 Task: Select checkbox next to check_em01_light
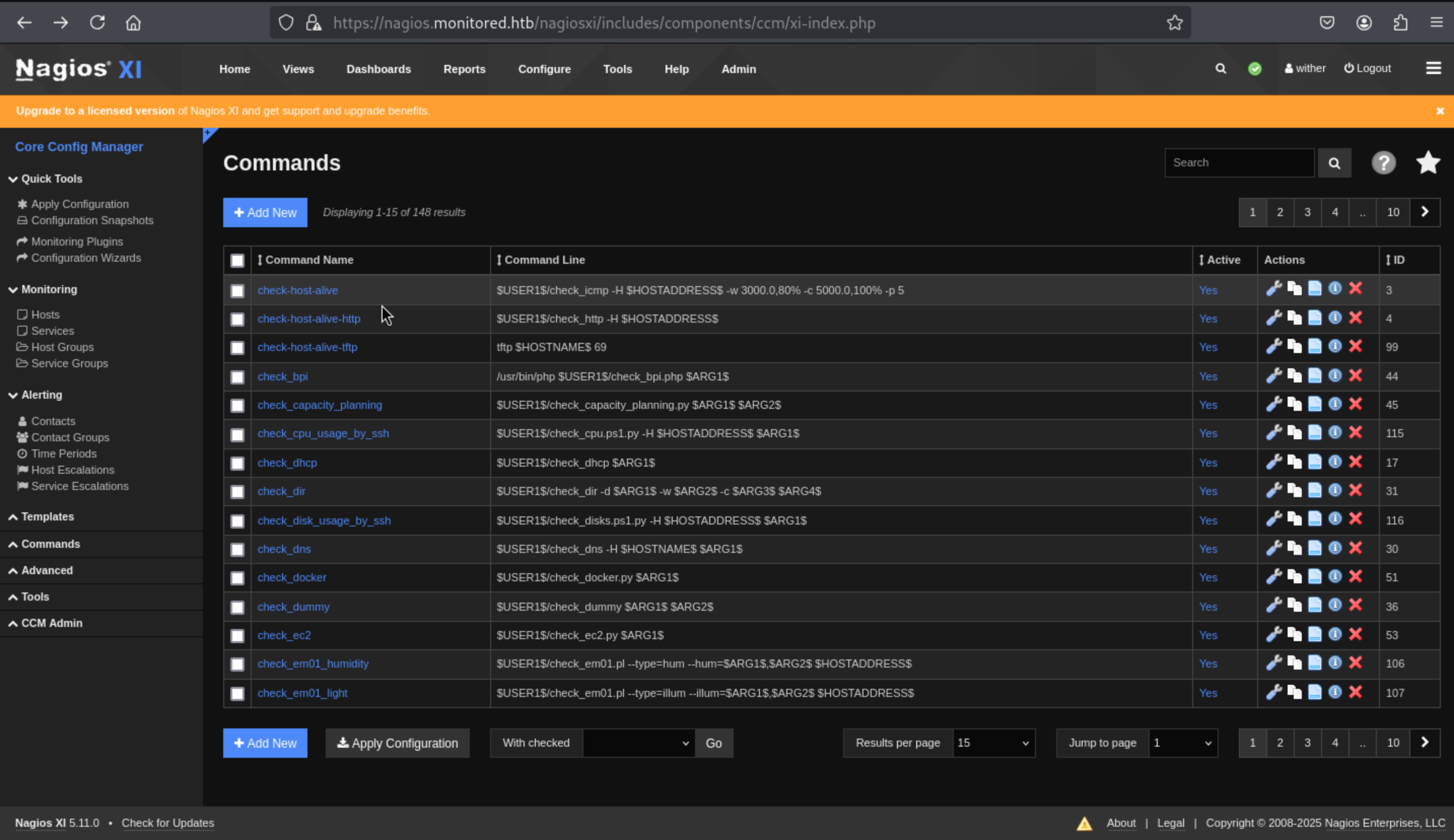coord(237,693)
